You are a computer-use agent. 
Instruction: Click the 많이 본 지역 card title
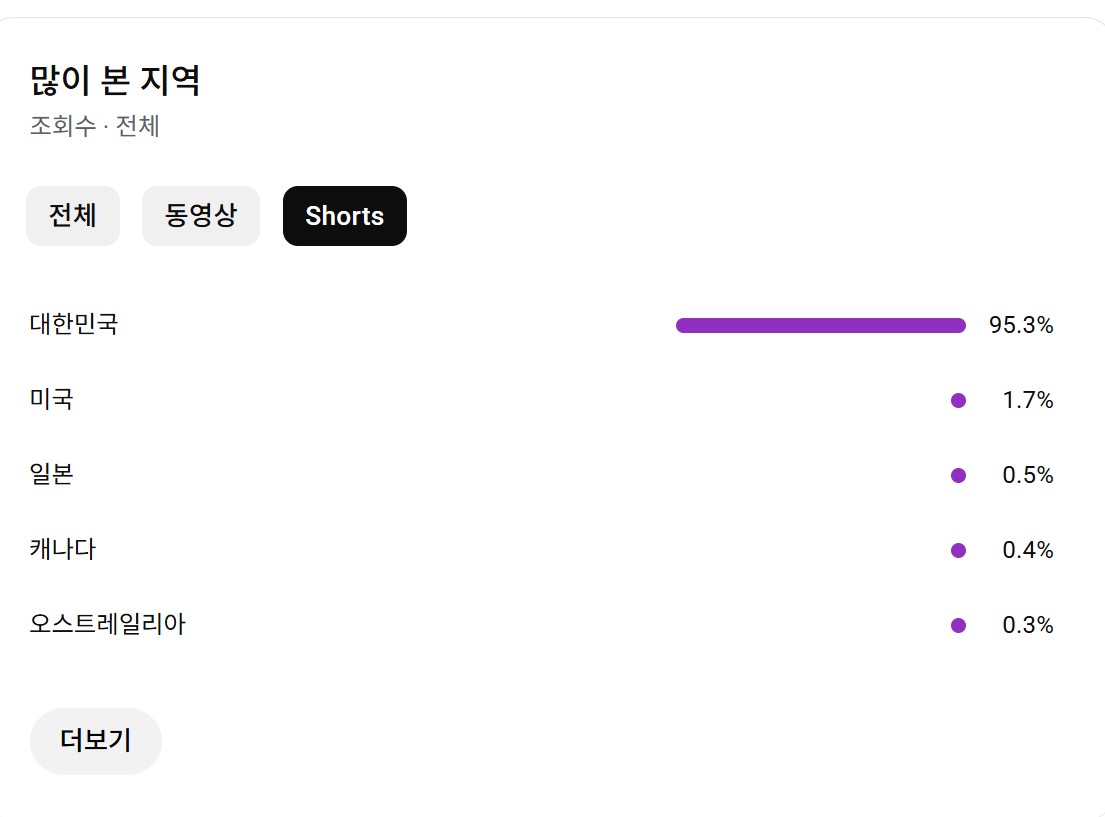[115, 80]
